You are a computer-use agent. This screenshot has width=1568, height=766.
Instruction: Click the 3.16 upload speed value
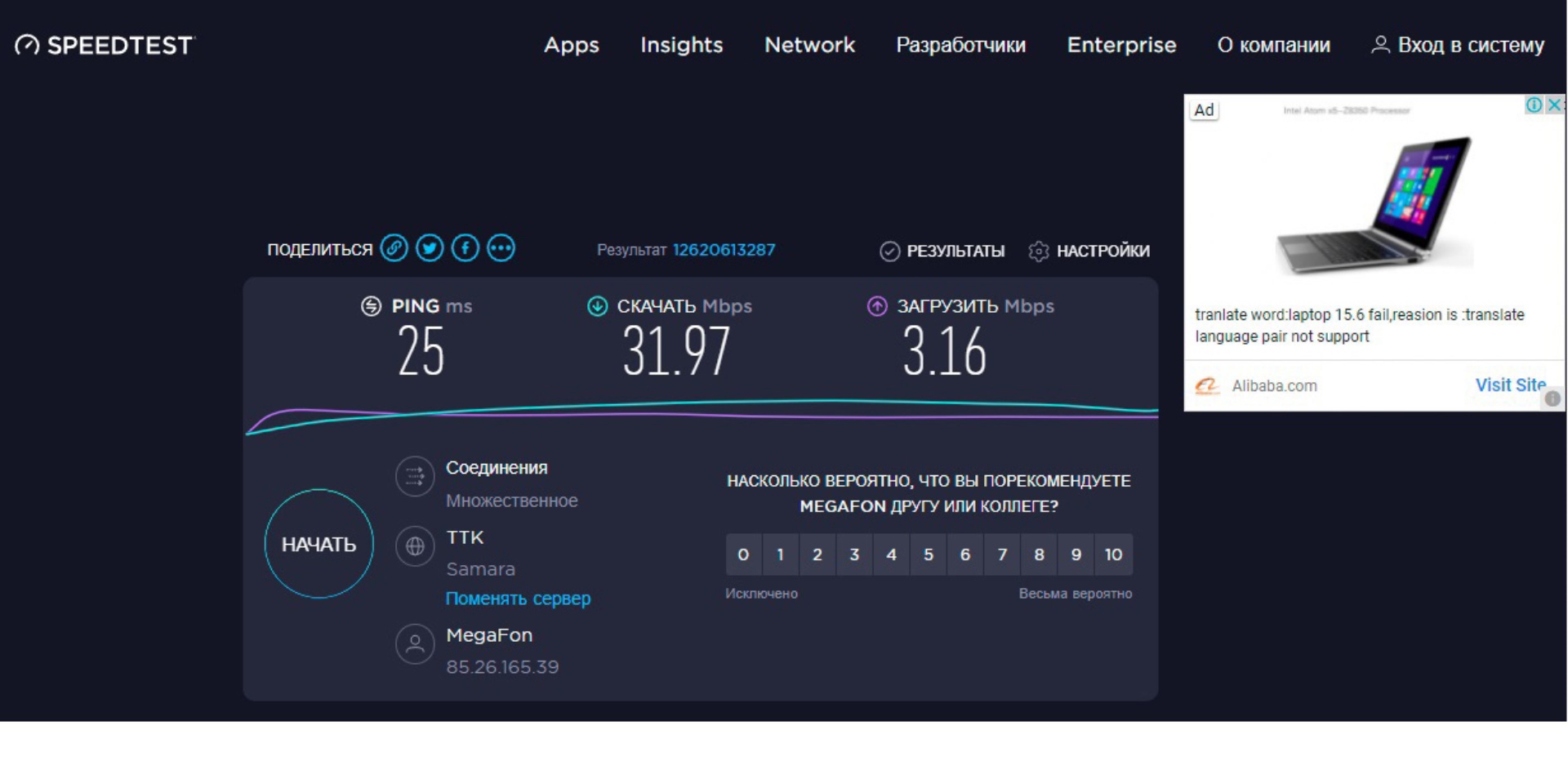[x=945, y=351]
